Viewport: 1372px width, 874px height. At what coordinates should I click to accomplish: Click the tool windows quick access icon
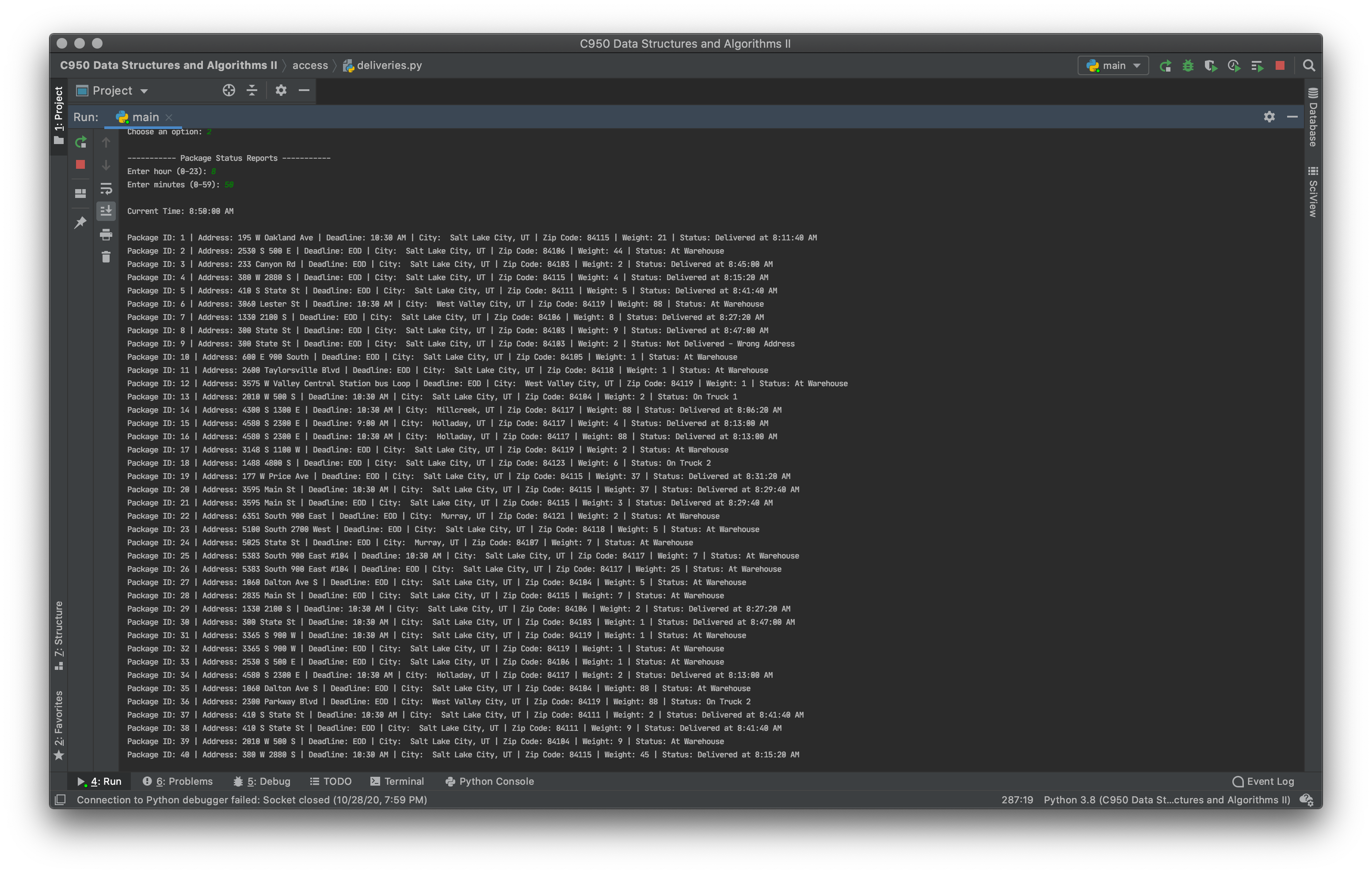(60, 799)
